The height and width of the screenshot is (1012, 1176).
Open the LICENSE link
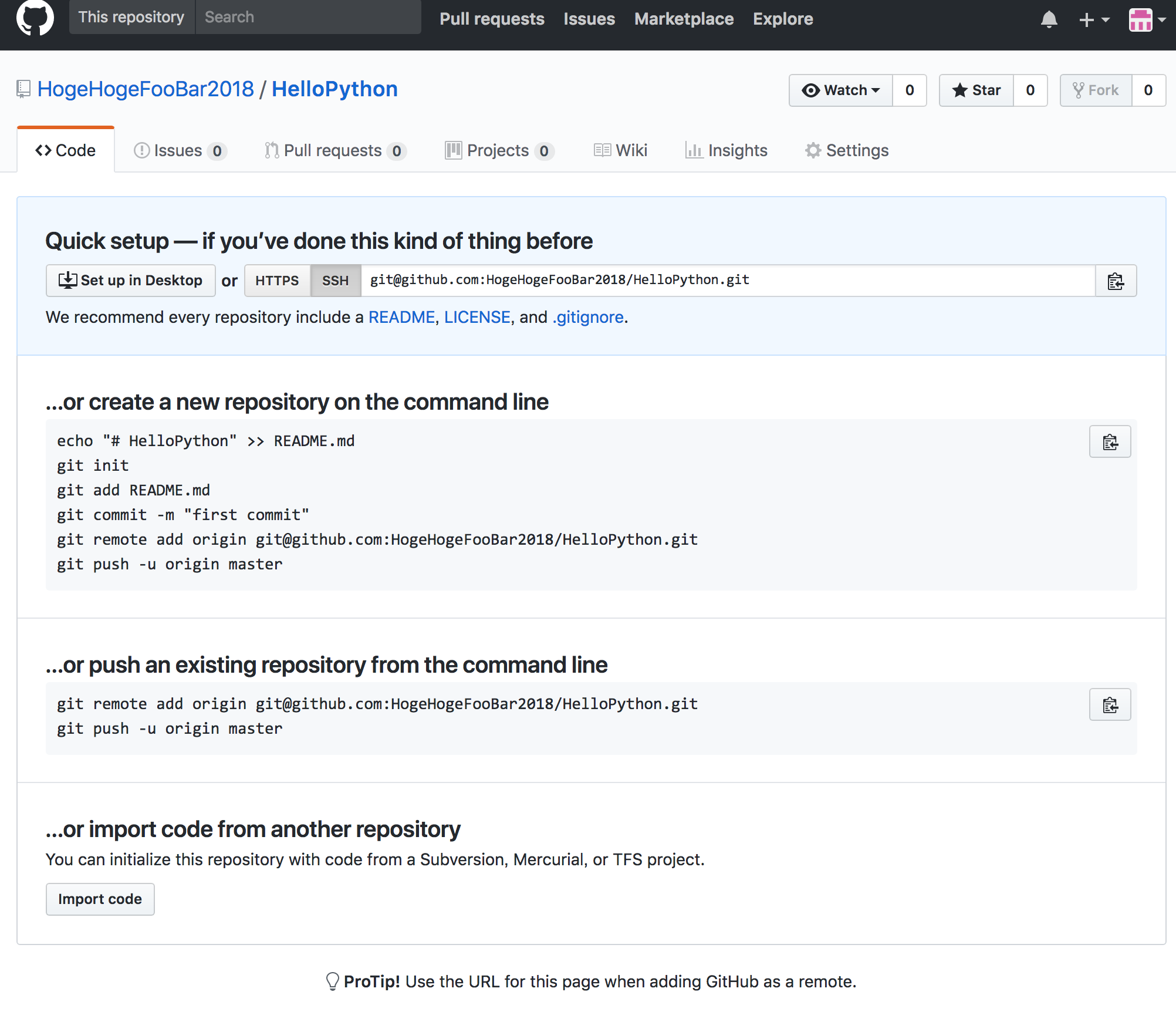(477, 317)
